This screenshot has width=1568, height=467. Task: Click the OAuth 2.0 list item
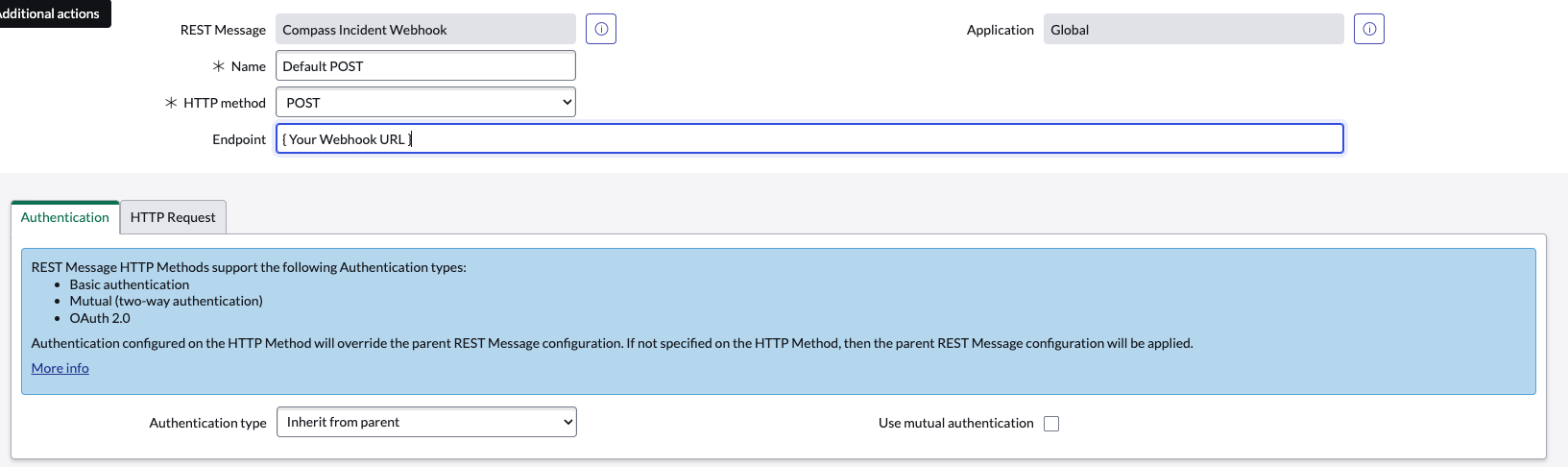100,318
